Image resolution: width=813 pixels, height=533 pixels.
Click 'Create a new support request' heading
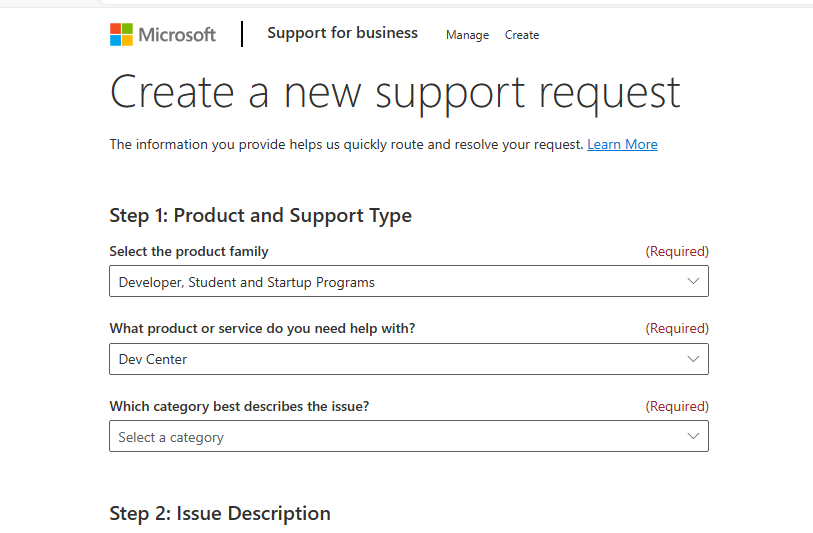click(x=395, y=92)
